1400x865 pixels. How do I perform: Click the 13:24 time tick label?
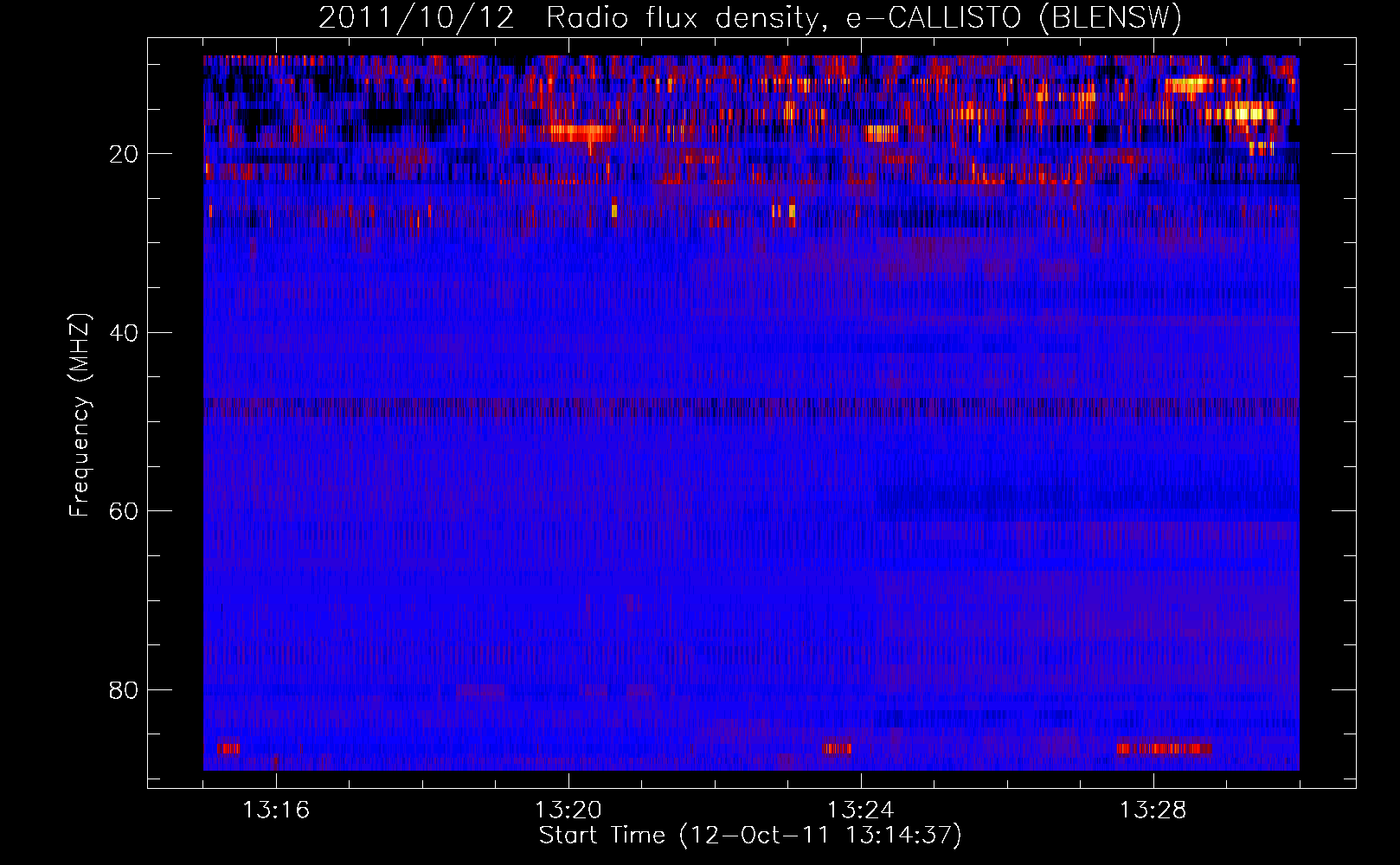tap(861, 811)
